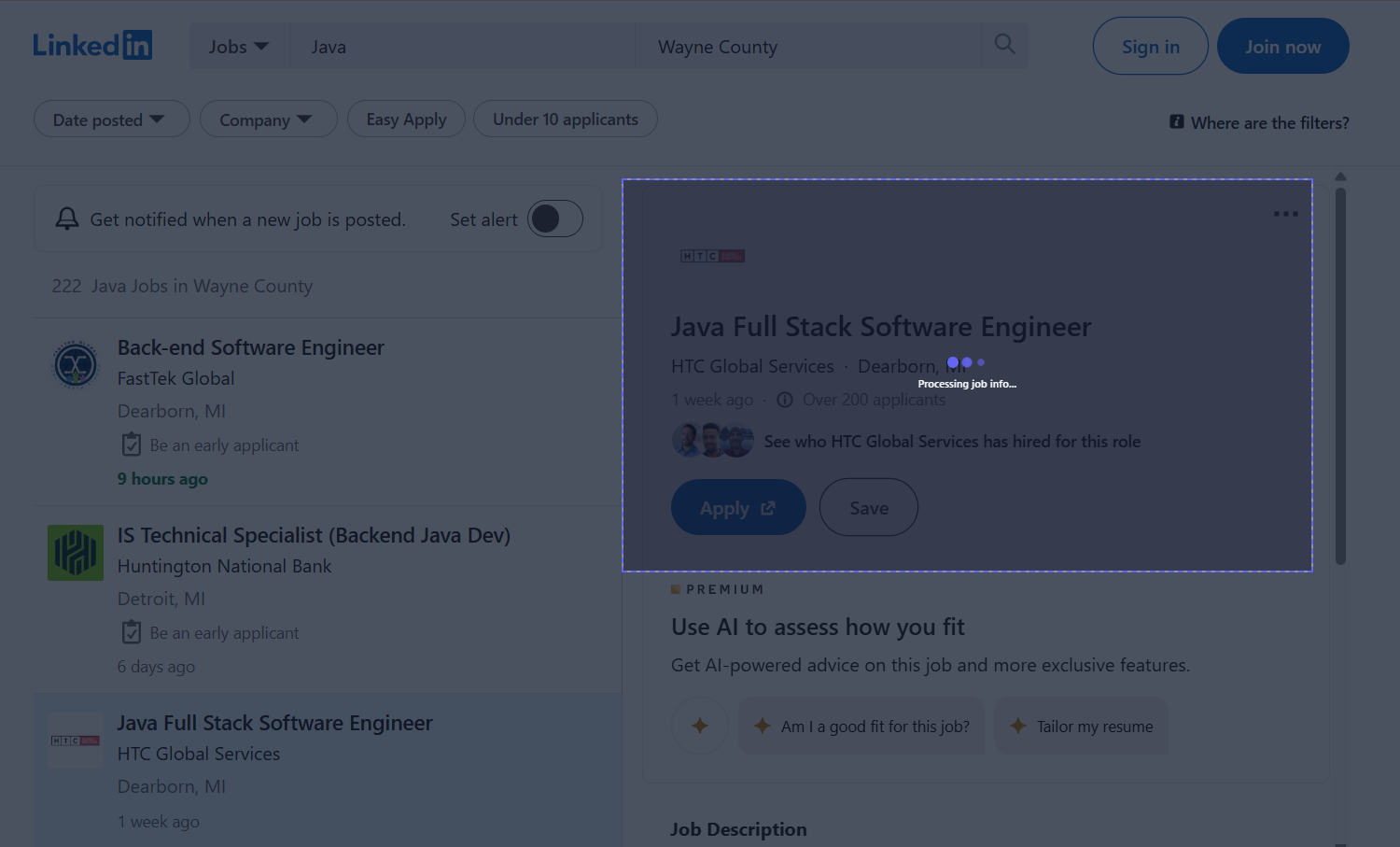The image size is (1400, 847).
Task: Enable the Easy Apply filter
Action: (x=406, y=119)
